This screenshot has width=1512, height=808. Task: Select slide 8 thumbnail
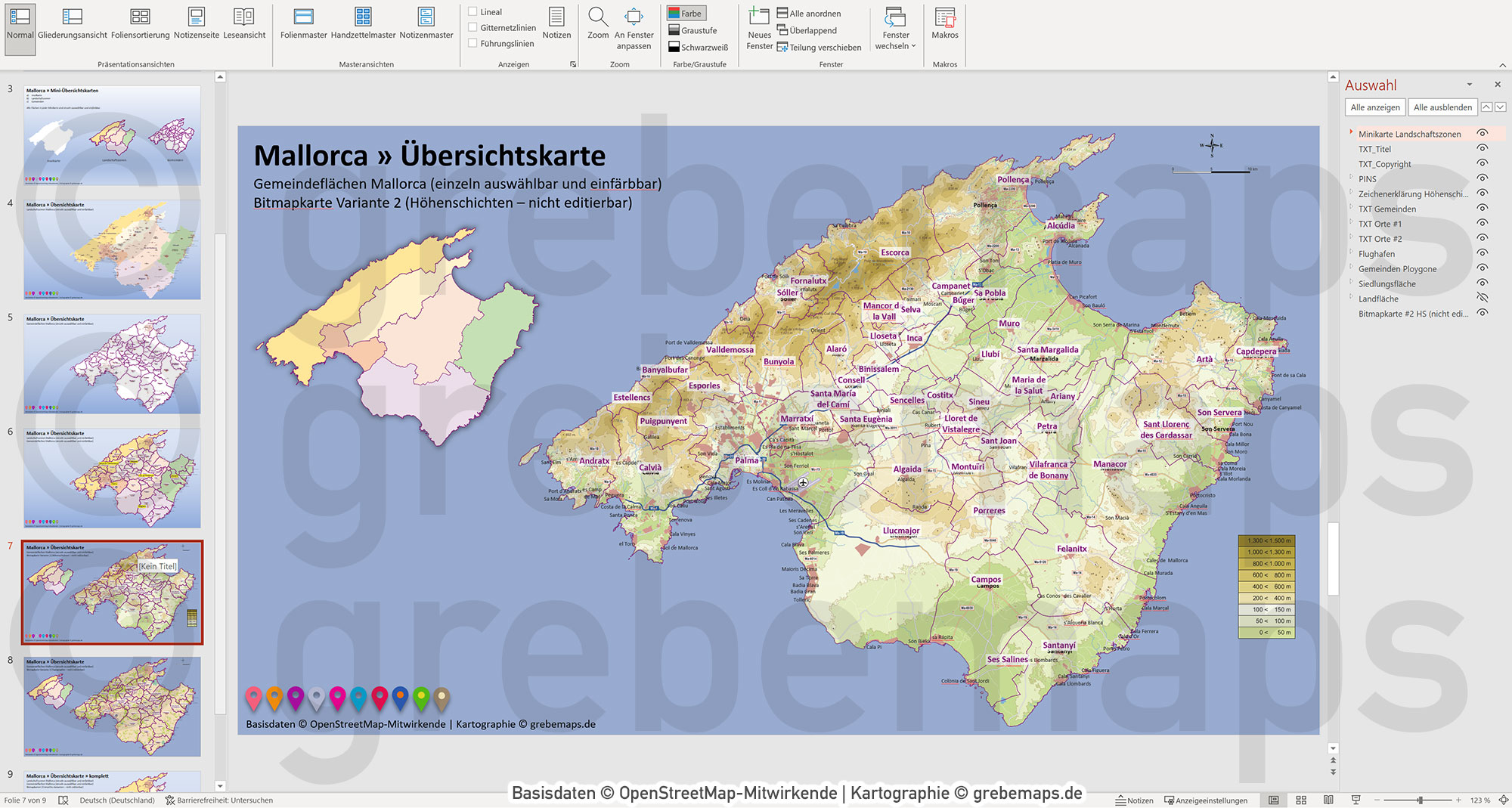113,706
